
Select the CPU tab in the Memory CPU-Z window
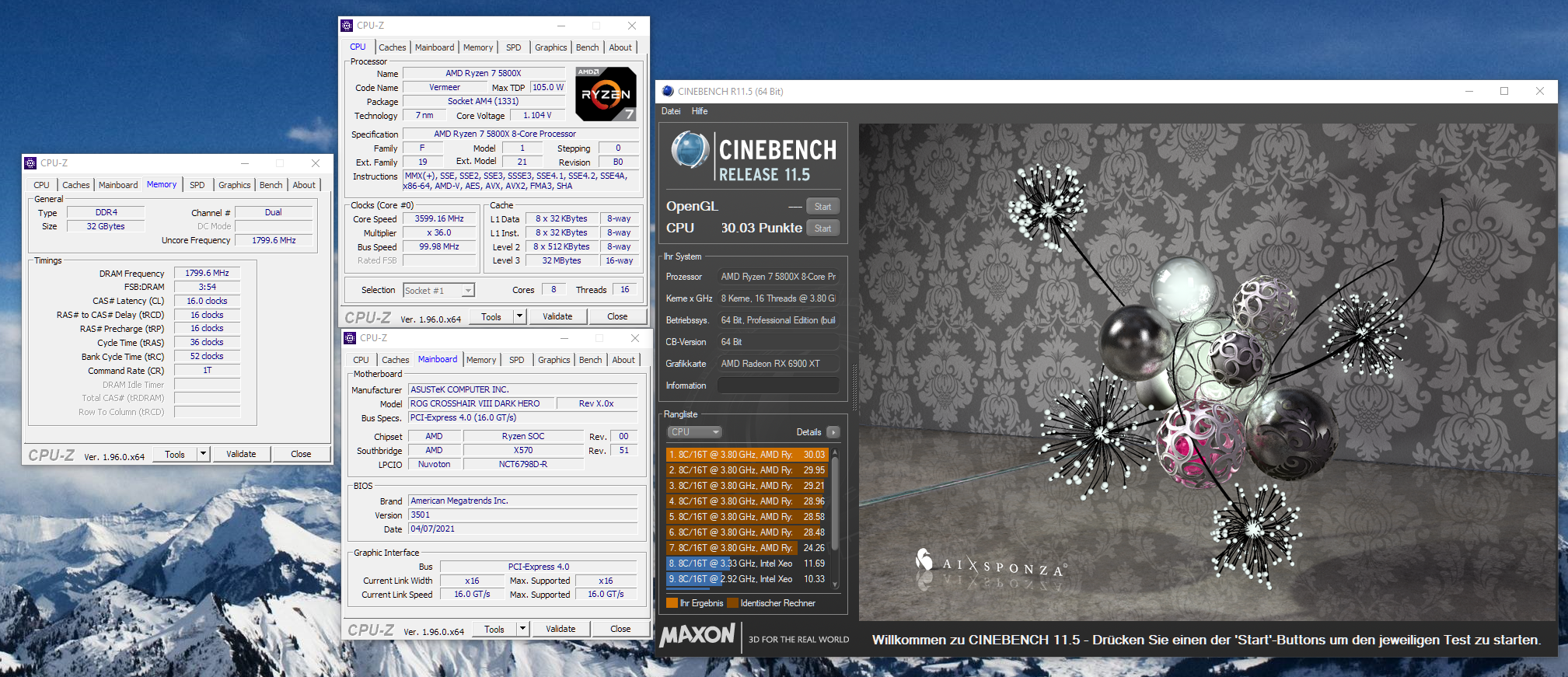click(x=42, y=185)
